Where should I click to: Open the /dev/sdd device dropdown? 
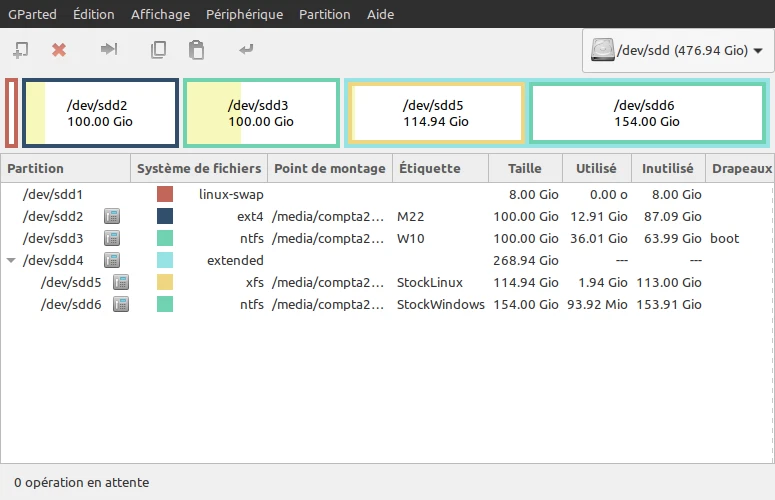pos(678,50)
